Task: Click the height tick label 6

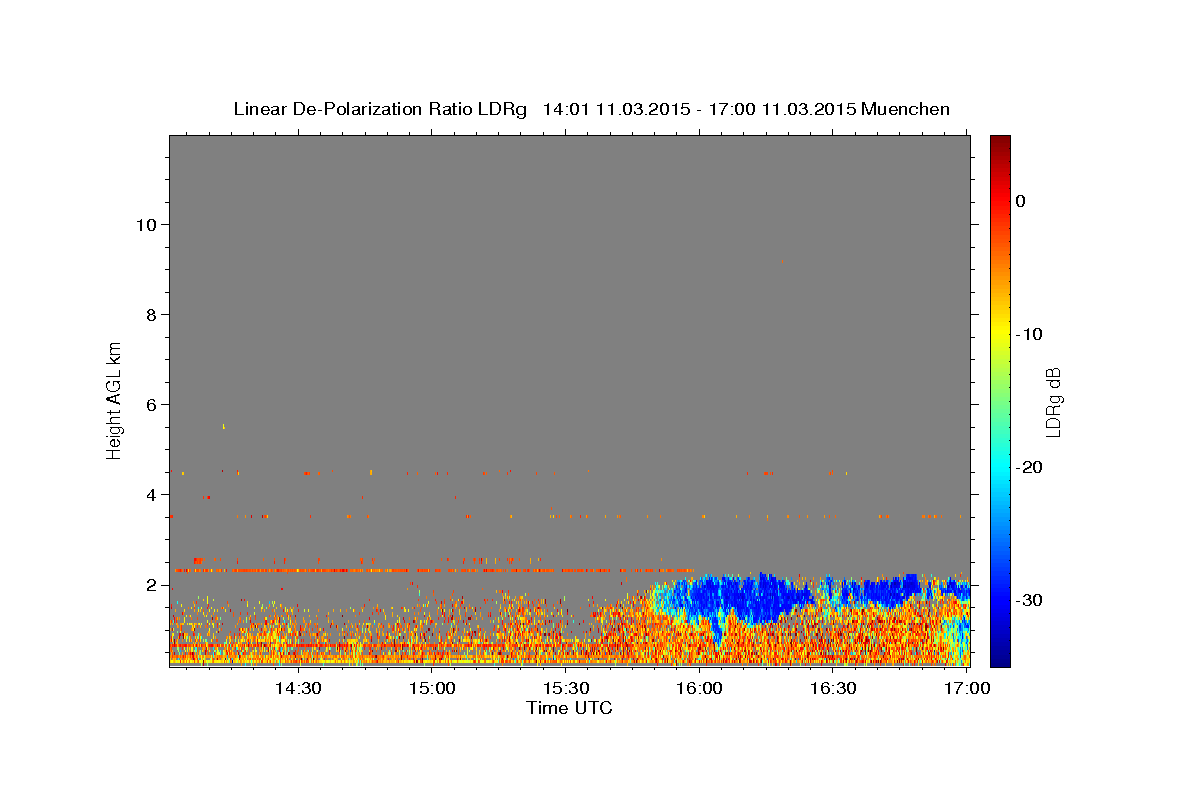Action: (x=150, y=404)
